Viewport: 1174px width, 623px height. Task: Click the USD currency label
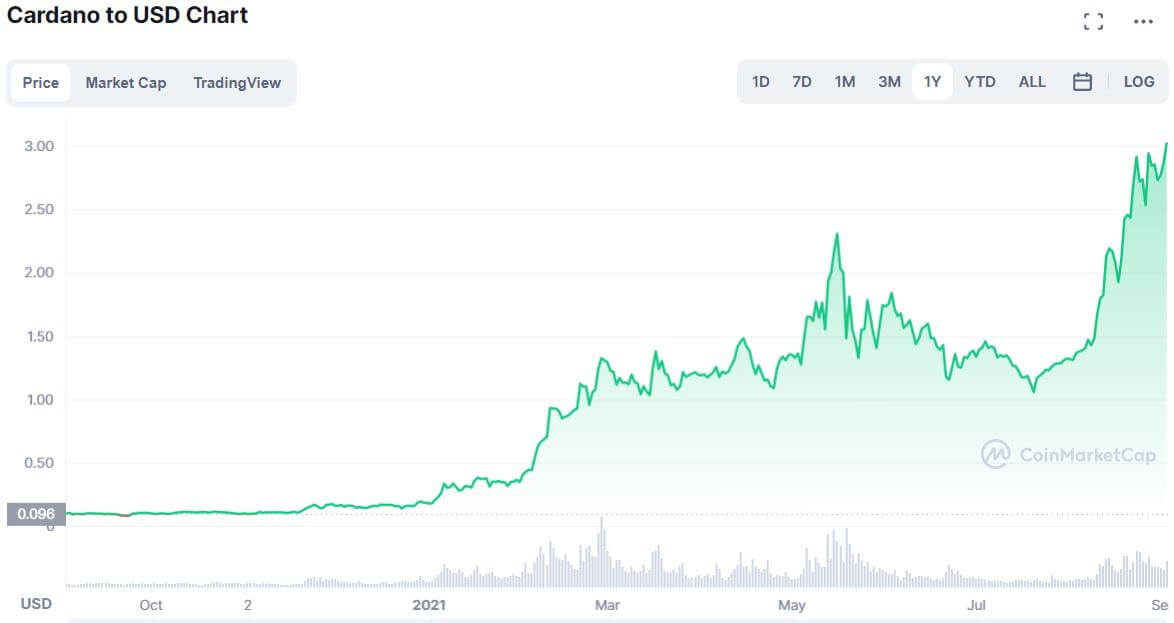coord(37,604)
